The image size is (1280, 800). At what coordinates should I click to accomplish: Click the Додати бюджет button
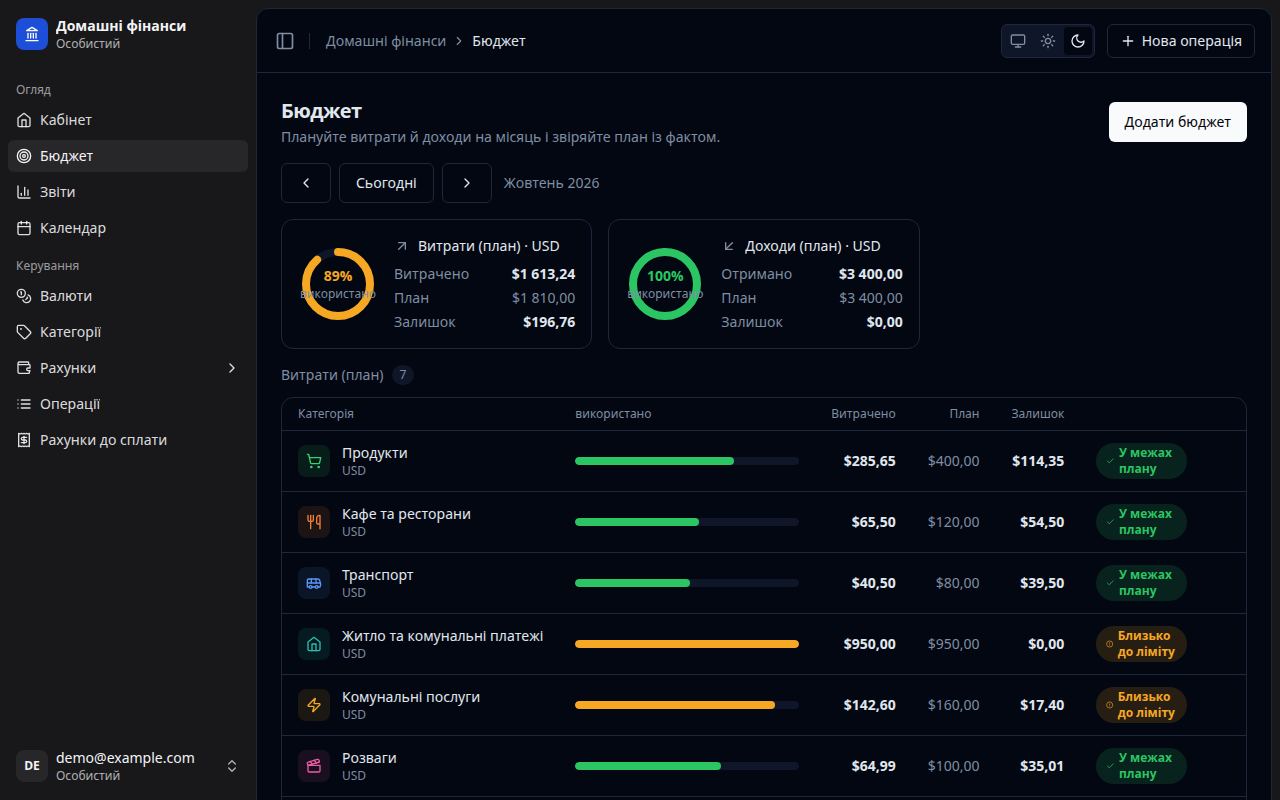tap(1178, 122)
